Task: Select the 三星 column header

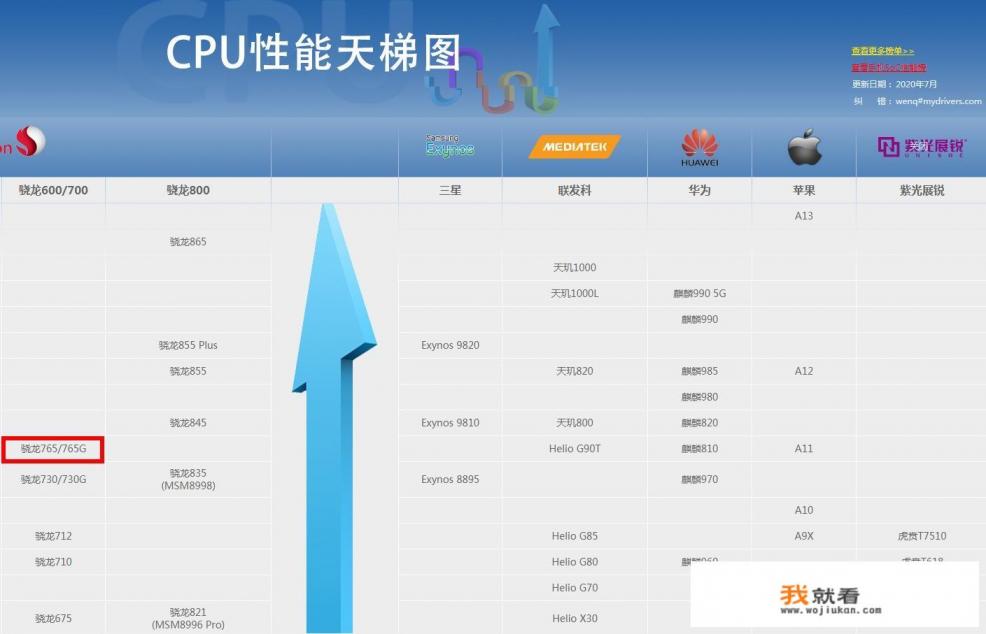Action: point(450,190)
